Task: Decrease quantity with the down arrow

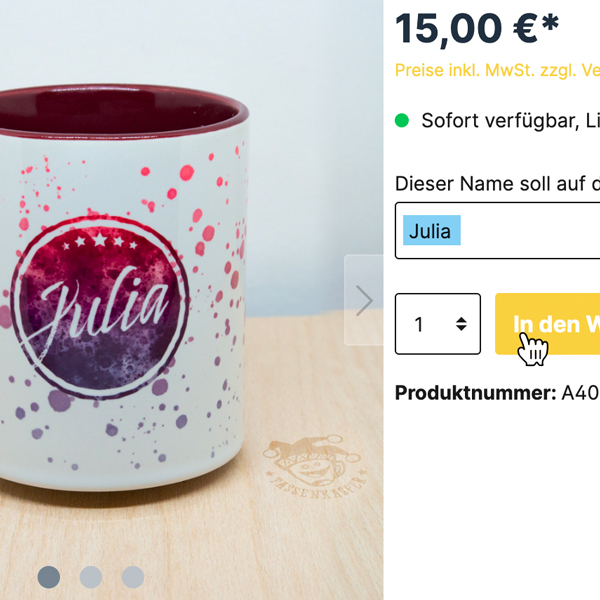Action: click(x=461, y=328)
